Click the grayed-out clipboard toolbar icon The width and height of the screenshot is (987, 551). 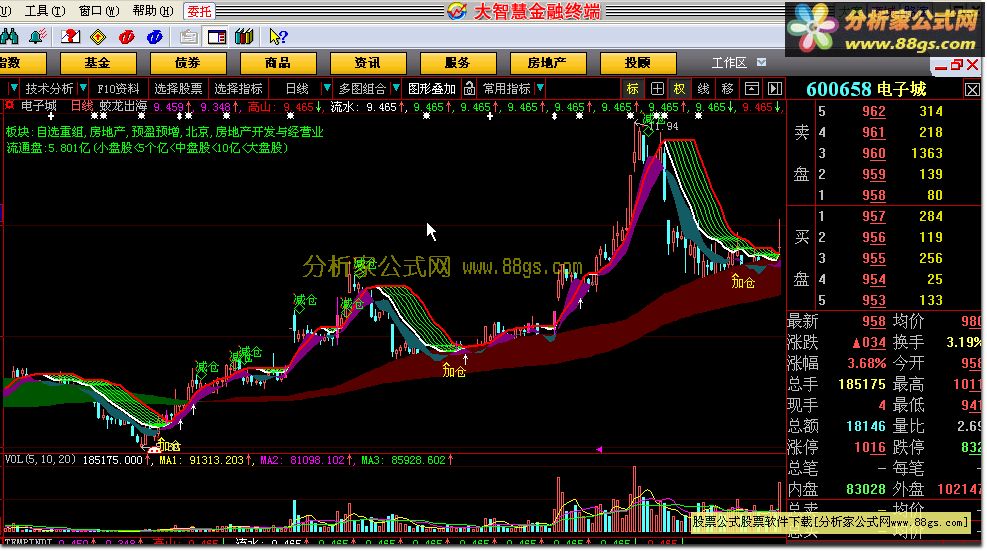point(188,37)
